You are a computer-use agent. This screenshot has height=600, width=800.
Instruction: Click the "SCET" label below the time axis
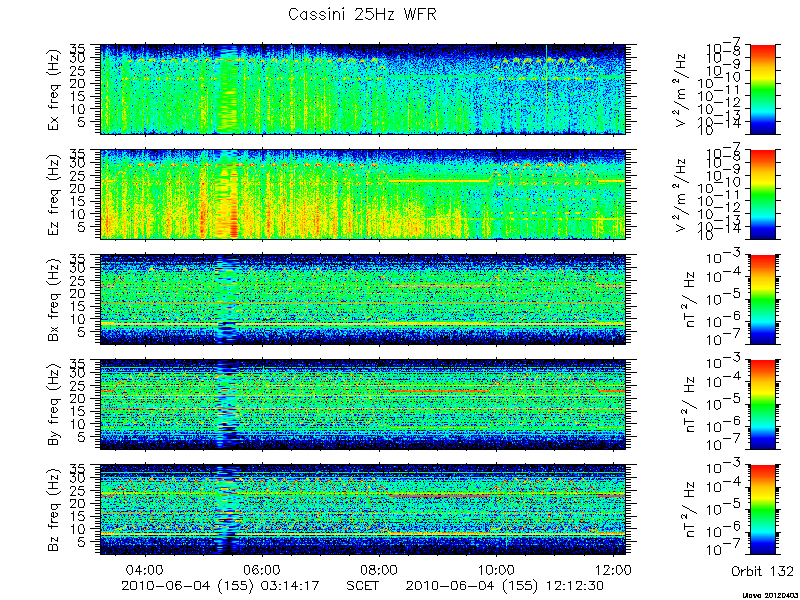(362, 585)
